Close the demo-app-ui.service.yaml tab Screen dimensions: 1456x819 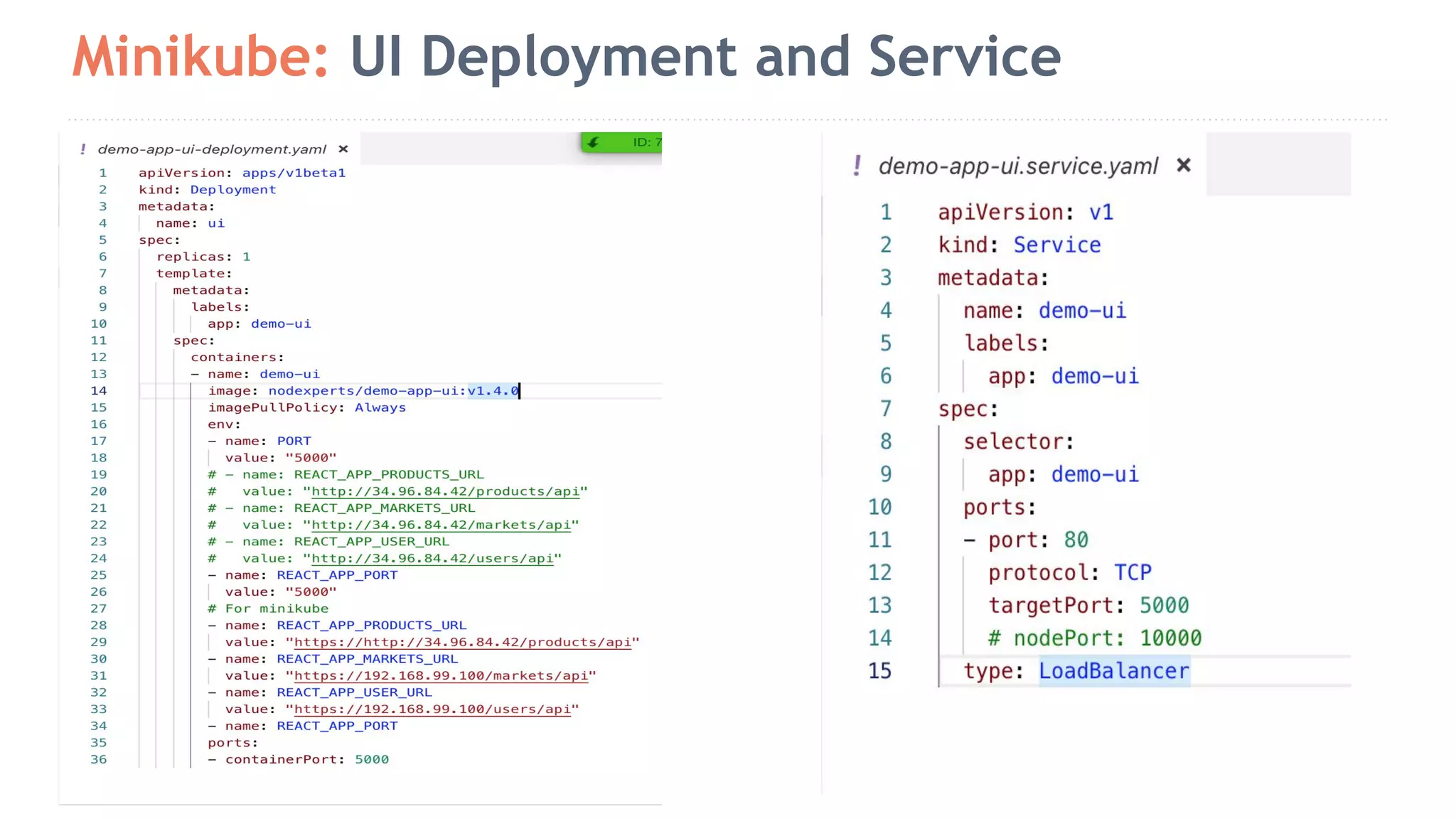coord(1184,166)
